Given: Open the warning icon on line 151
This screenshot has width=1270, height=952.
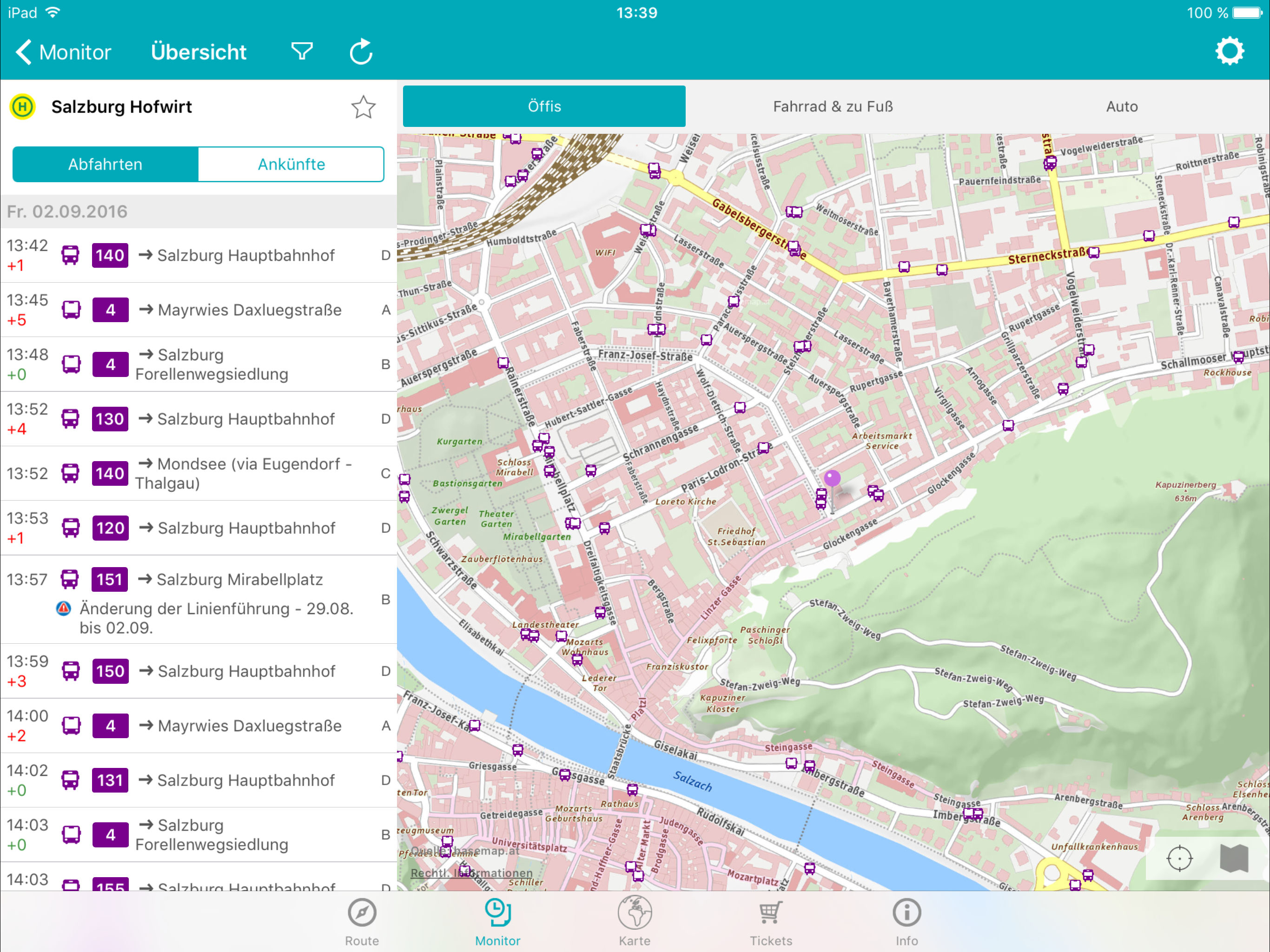Looking at the screenshot, I should pos(64,608).
